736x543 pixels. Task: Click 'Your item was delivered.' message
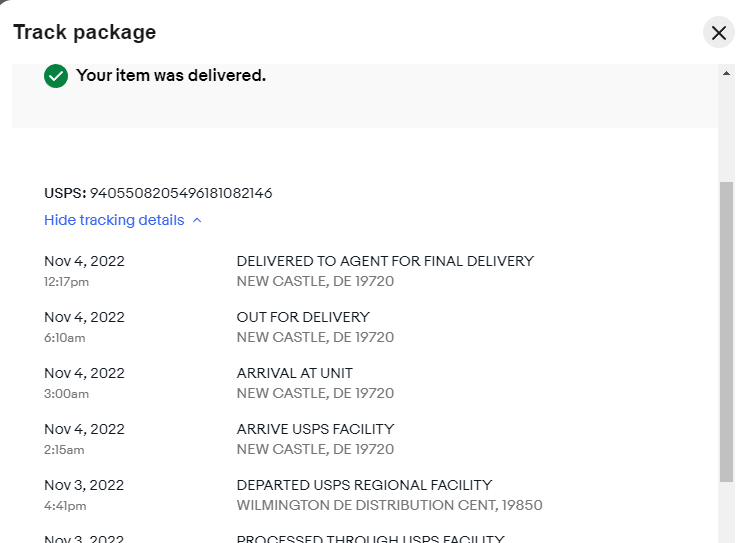[x=171, y=75]
